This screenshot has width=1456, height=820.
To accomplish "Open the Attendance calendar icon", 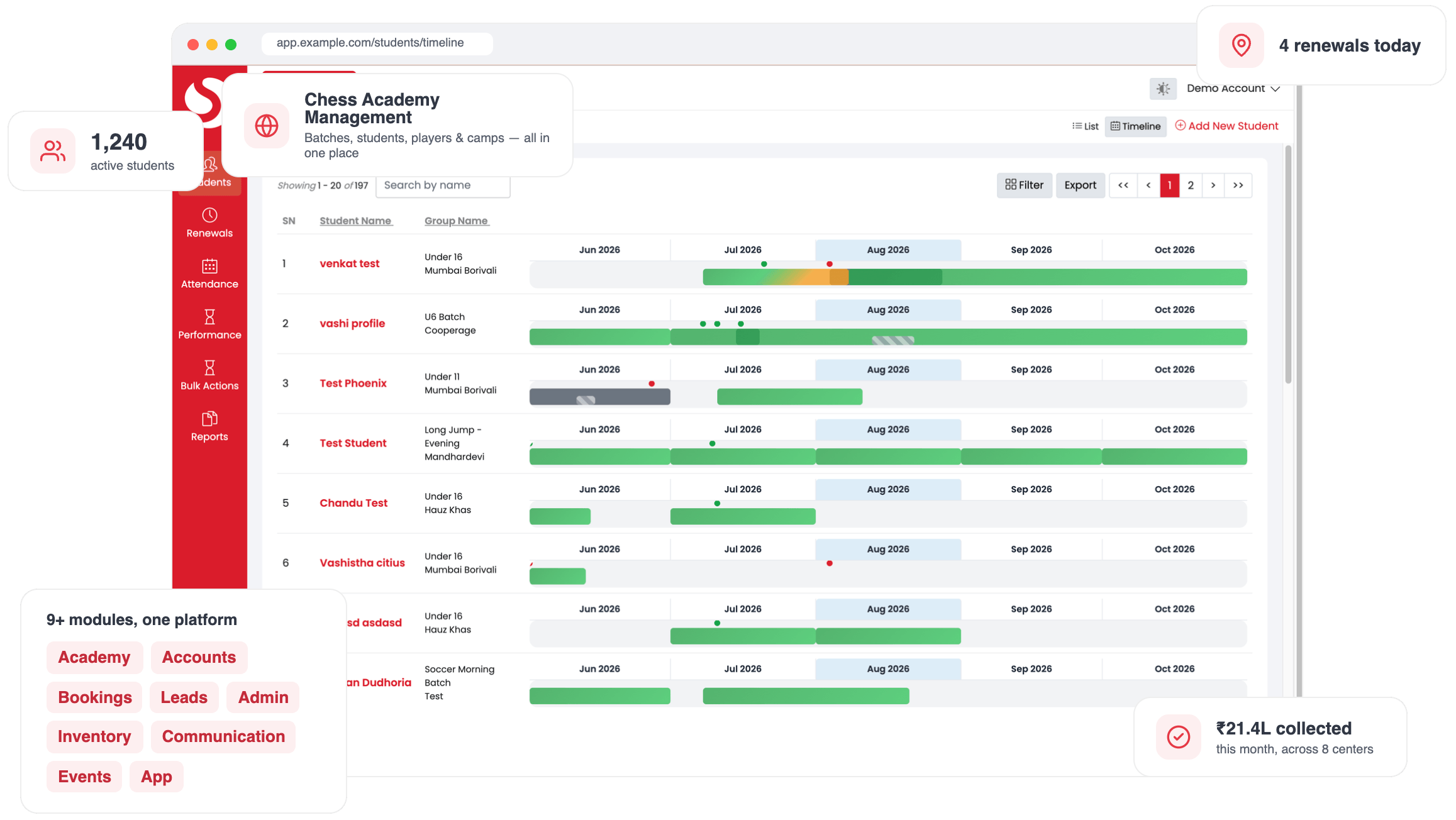I will [209, 266].
